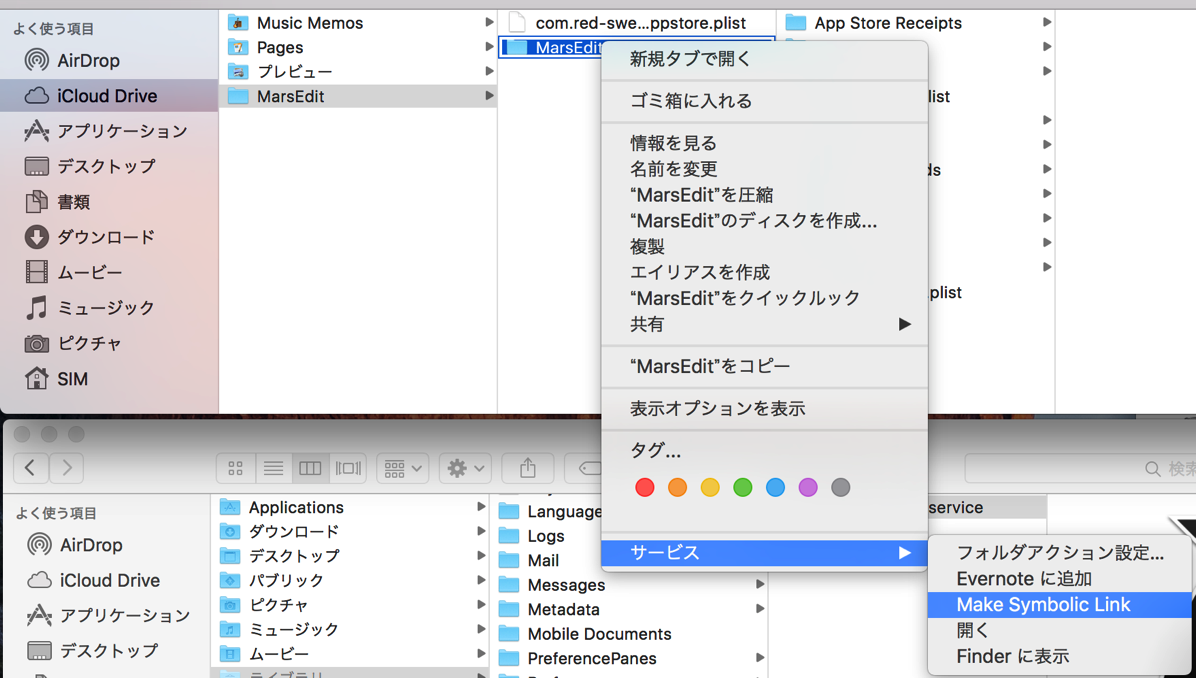Choose 表示オプションを表示 from context menu
The height and width of the screenshot is (678, 1196).
[764, 408]
